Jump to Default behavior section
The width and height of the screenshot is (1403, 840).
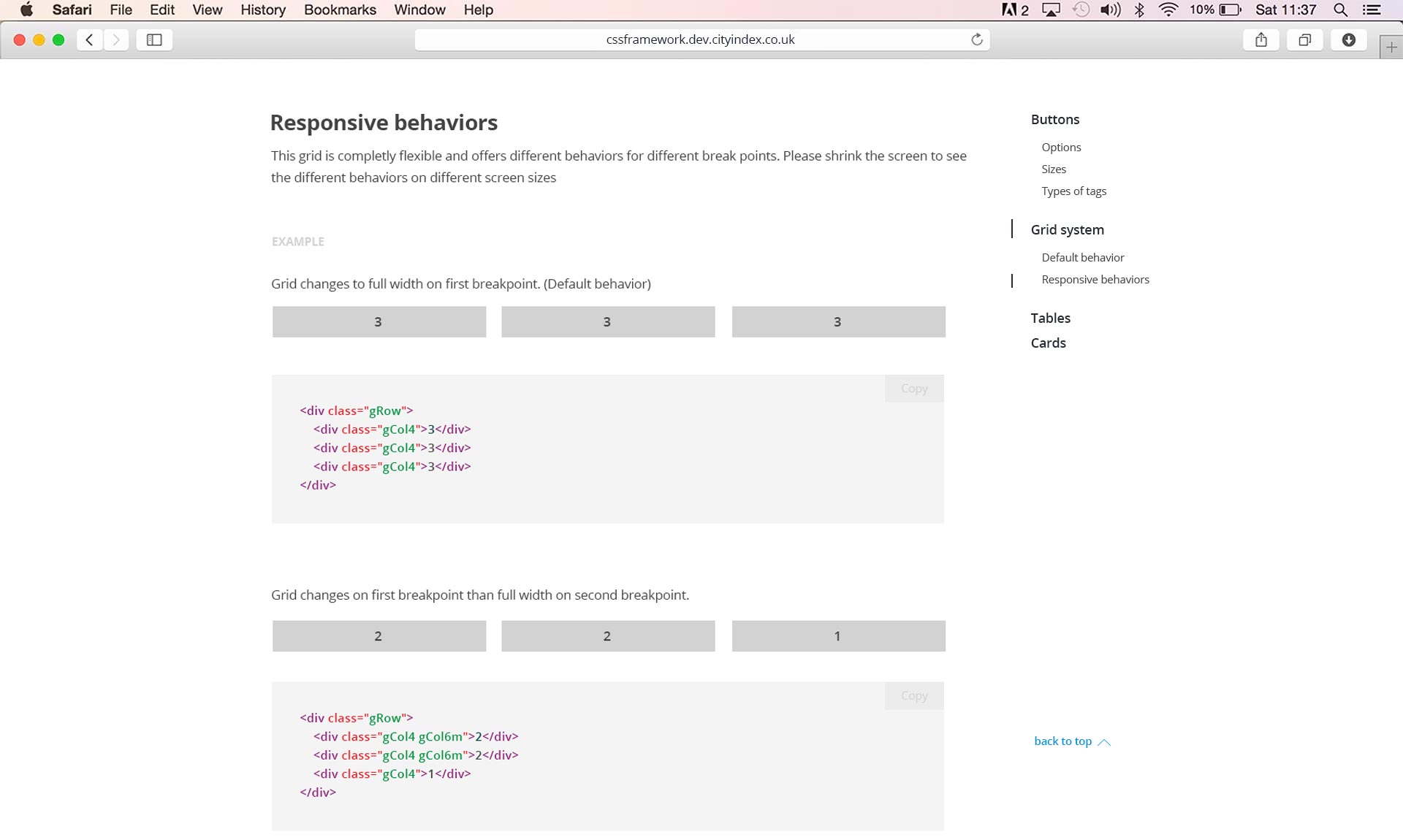1082,258
